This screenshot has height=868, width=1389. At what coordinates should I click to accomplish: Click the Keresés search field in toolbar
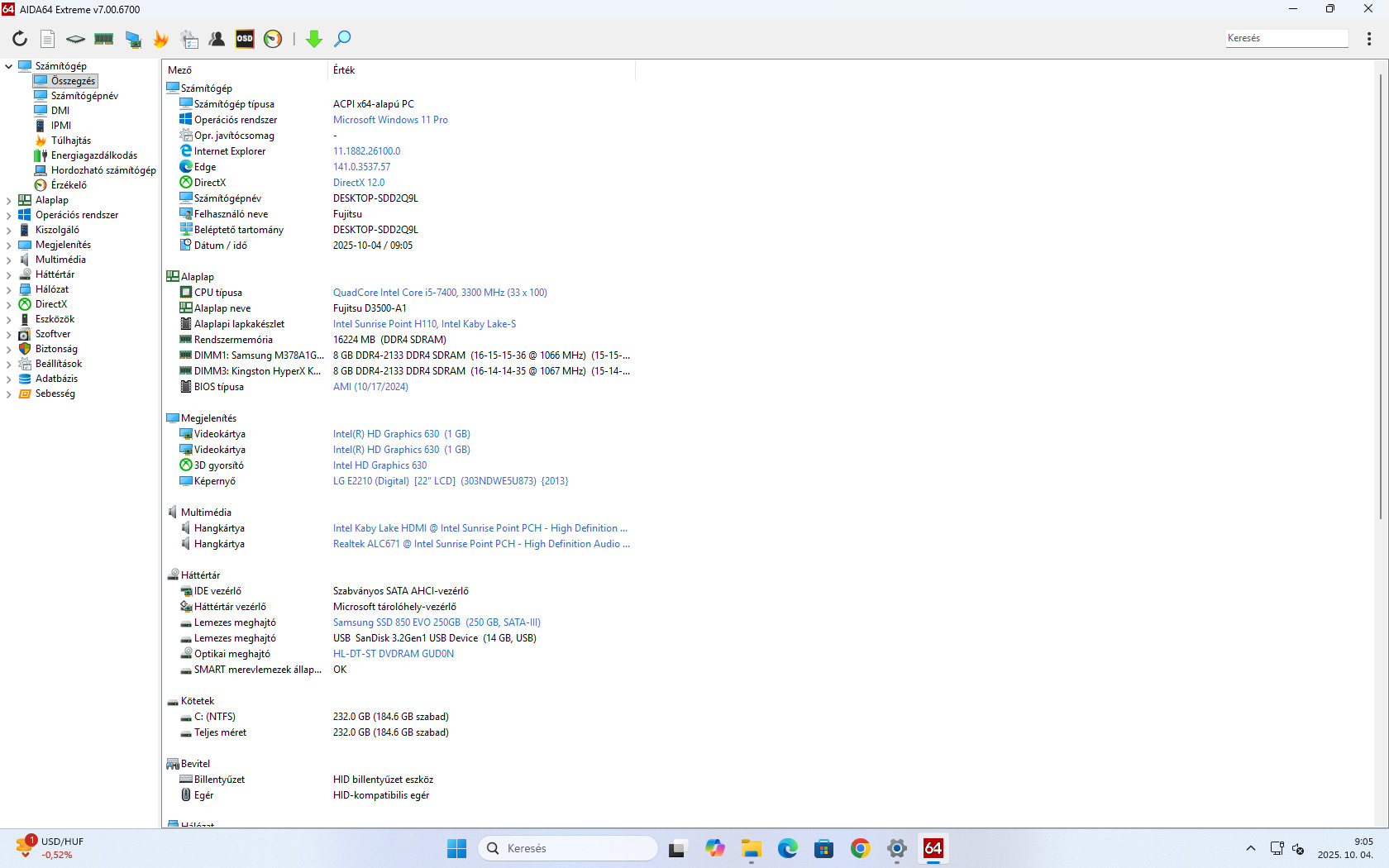coord(1286,38)
